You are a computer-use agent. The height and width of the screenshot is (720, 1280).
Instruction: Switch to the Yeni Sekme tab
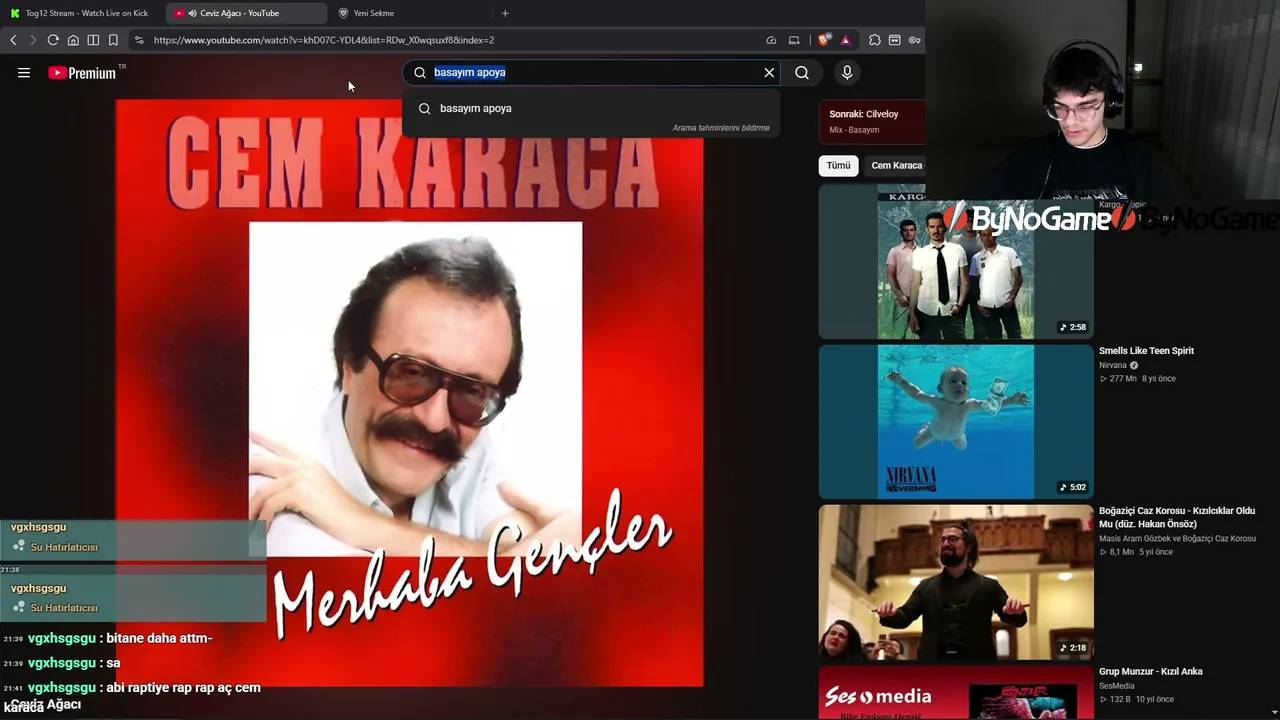click(x=409, y=13)
